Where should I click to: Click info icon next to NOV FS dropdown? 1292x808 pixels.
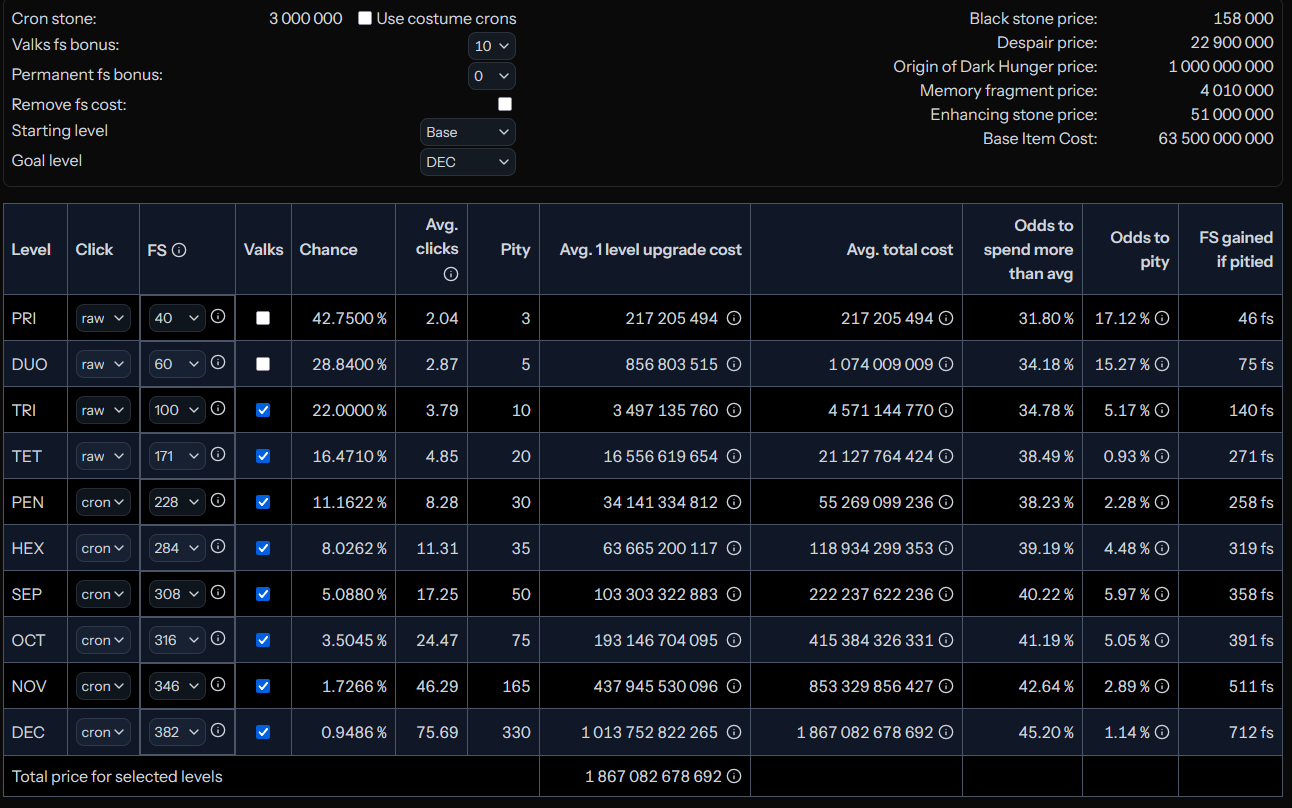[218, 685]
